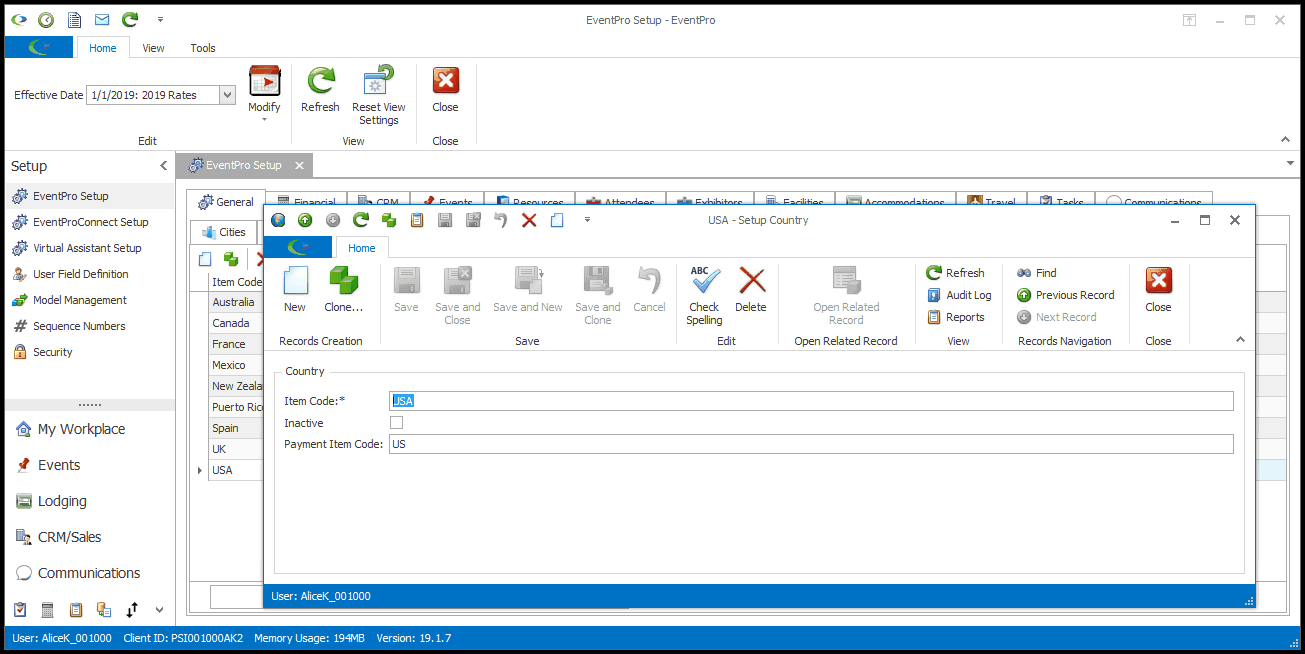Collapse the main window ribbon
Screen dimensions: 1305x654
1285,140
